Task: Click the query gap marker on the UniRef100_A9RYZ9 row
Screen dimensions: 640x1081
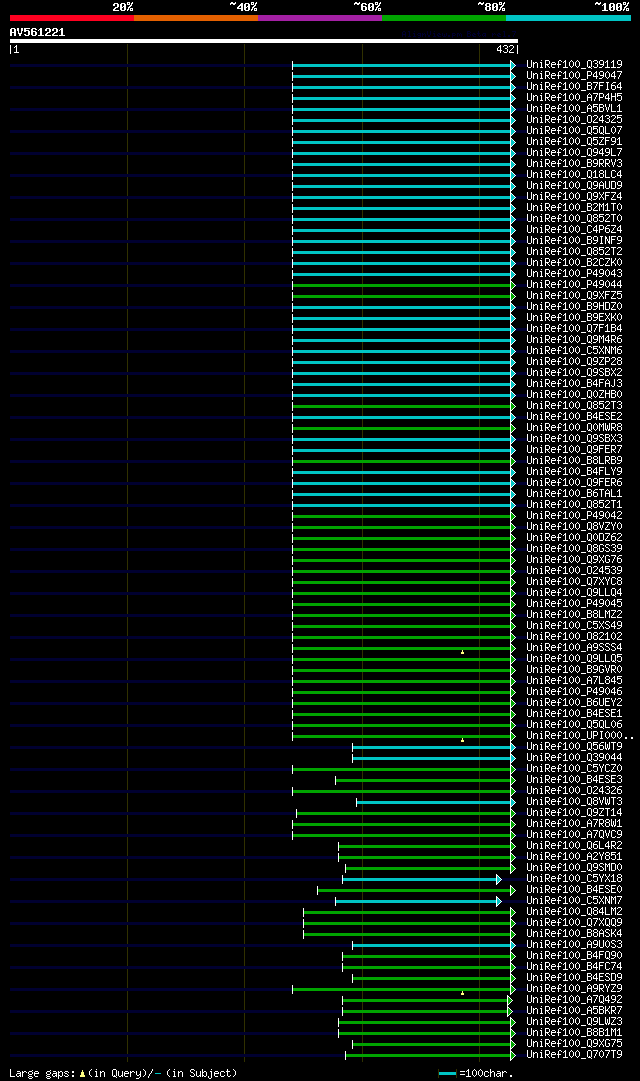Action: [x=463, y=993]
